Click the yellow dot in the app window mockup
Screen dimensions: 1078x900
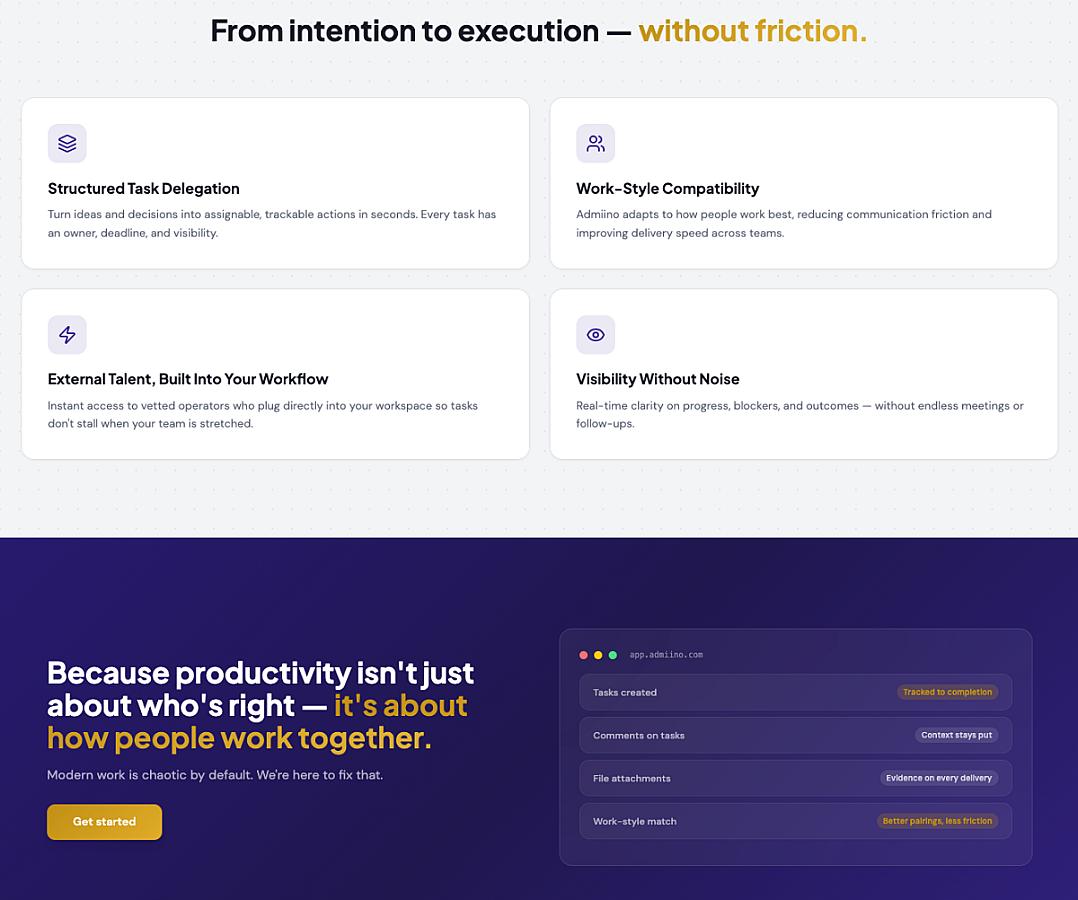point(598,655)
